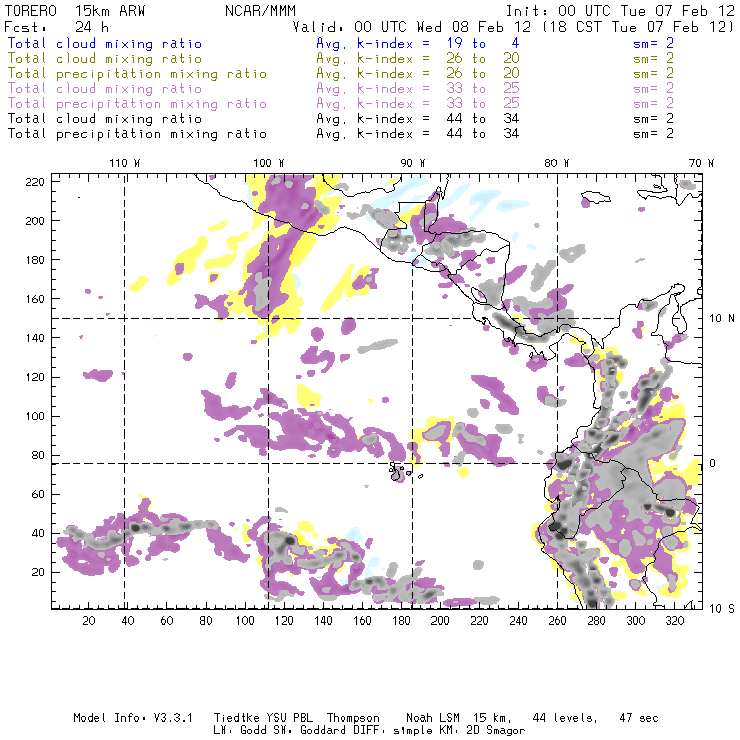
Task: Select the black "Total precipitation mixing ratio" legend entry
Action: click(137, 134)
